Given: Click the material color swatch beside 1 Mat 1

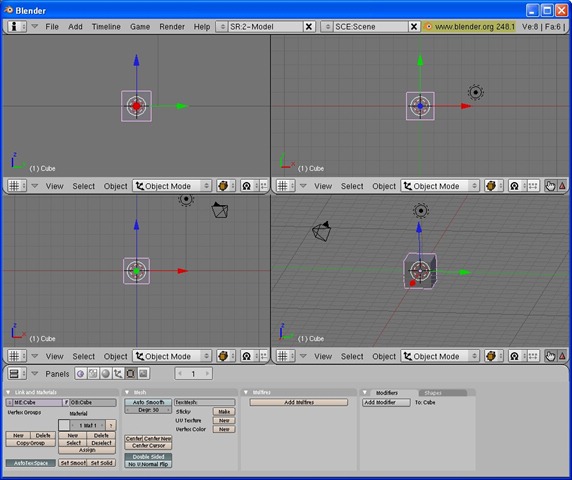Looking at the screenshot, I should point(64,425).
